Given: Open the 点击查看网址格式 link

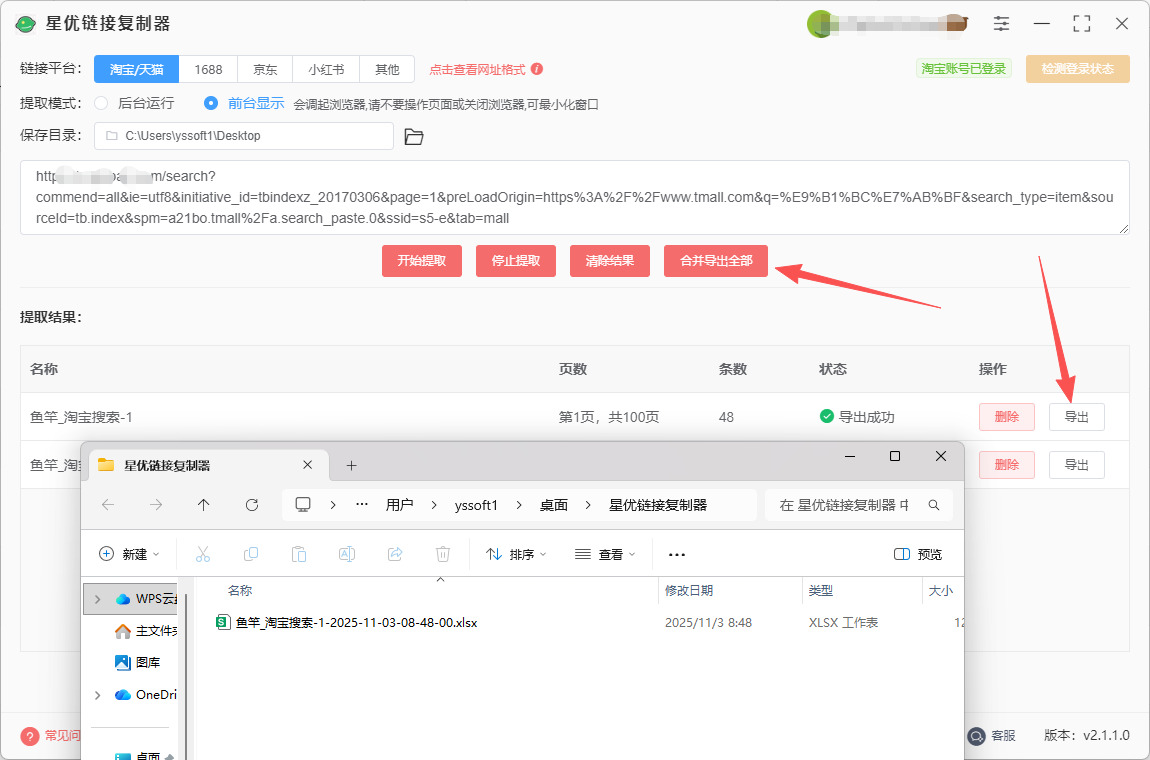Looking at the screenshot, I should (477, 70).
